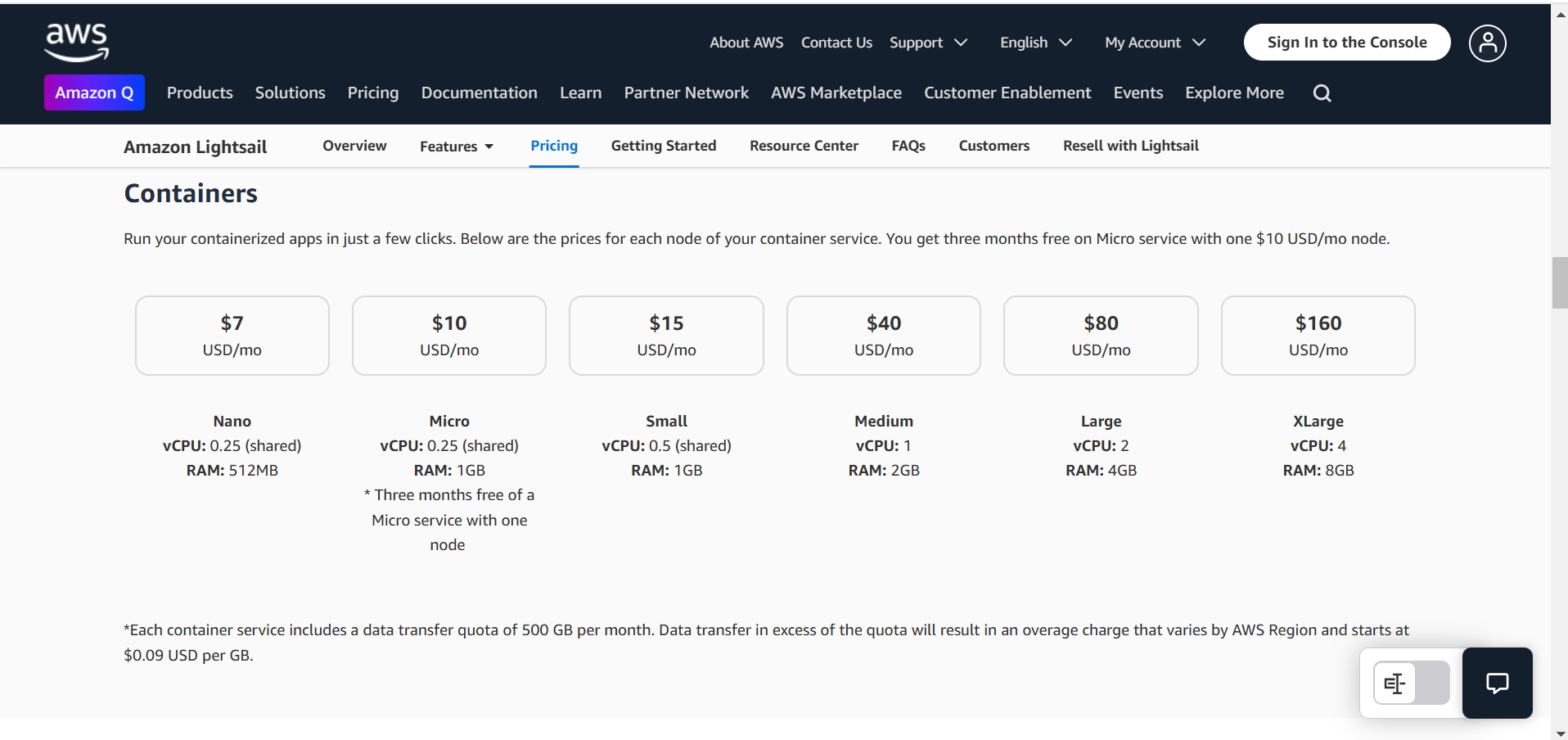Click the Nano plan label
1568x740 pixels.
tap(232, 421)
